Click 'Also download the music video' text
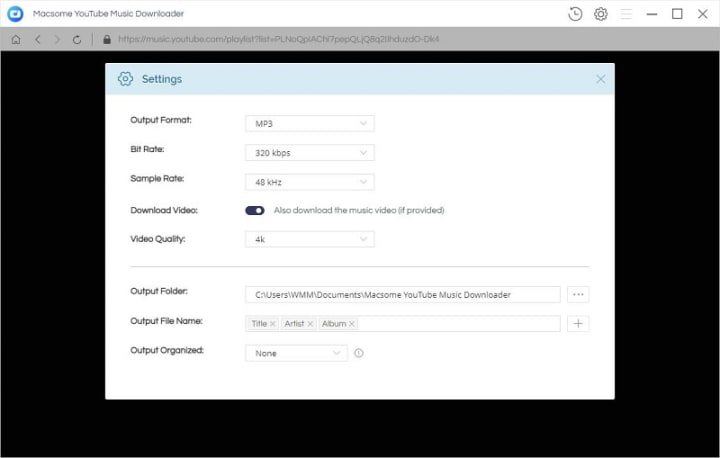Image resolution: width=720 pixels, height=458 pixels. (x=359, y=210)
